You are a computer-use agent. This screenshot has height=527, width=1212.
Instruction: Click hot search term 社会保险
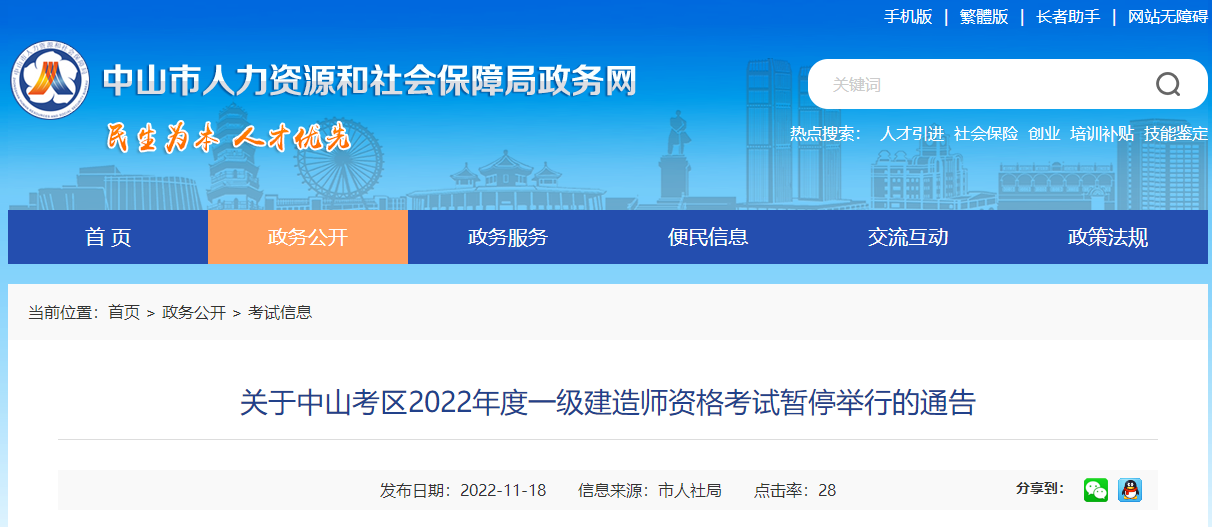985,134
